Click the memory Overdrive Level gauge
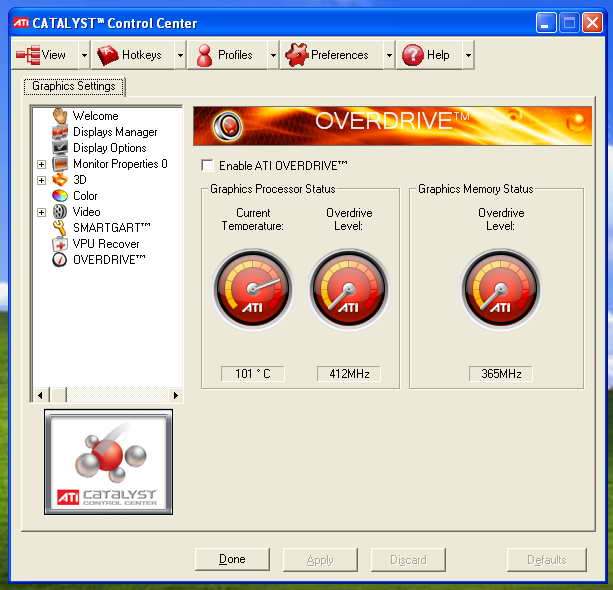Viewport: 613px width, 590px height. (501, 289)
